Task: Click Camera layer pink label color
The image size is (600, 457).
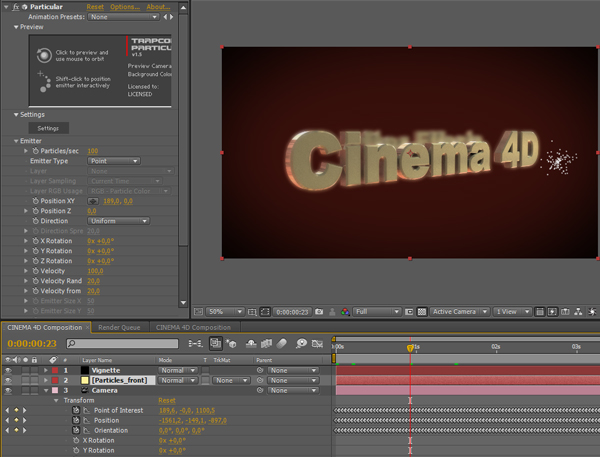Action: coord(55,390)
